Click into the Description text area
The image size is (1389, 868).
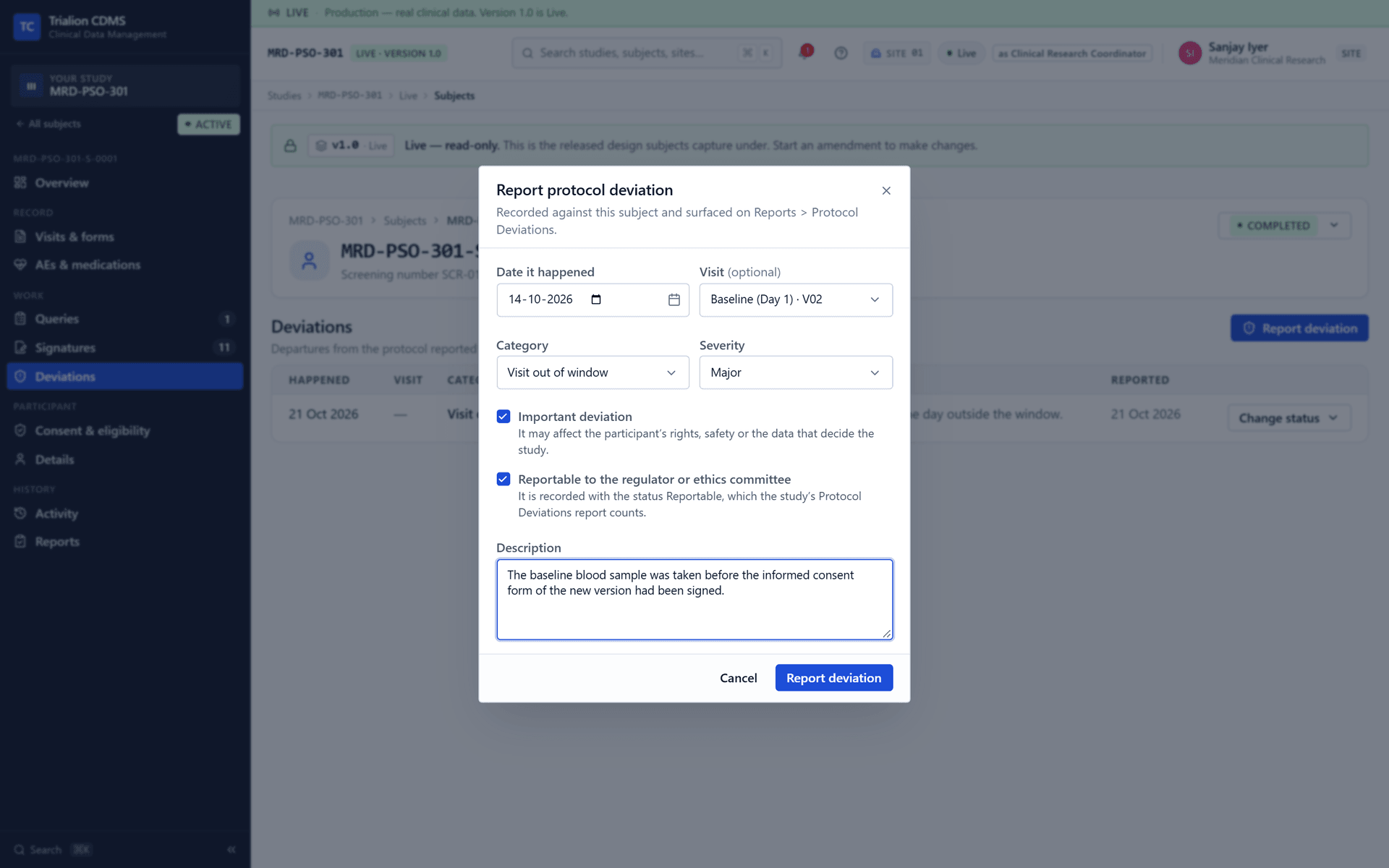click(694, 600)
